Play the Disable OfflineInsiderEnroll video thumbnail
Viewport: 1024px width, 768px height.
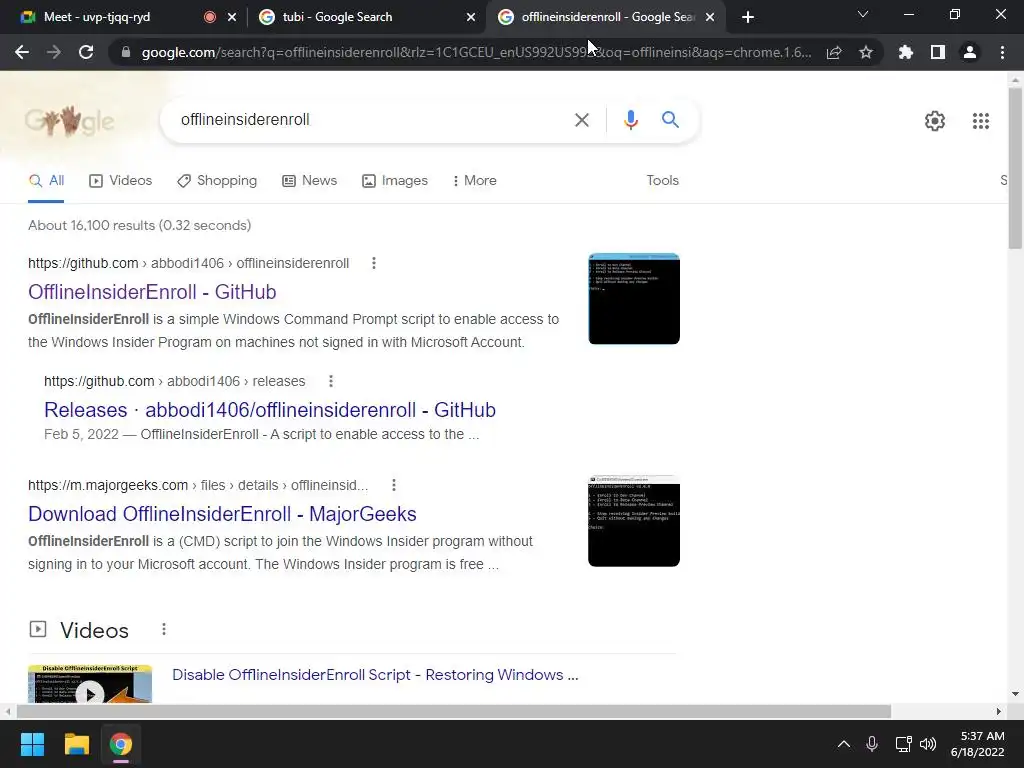(x=90, y=684)
